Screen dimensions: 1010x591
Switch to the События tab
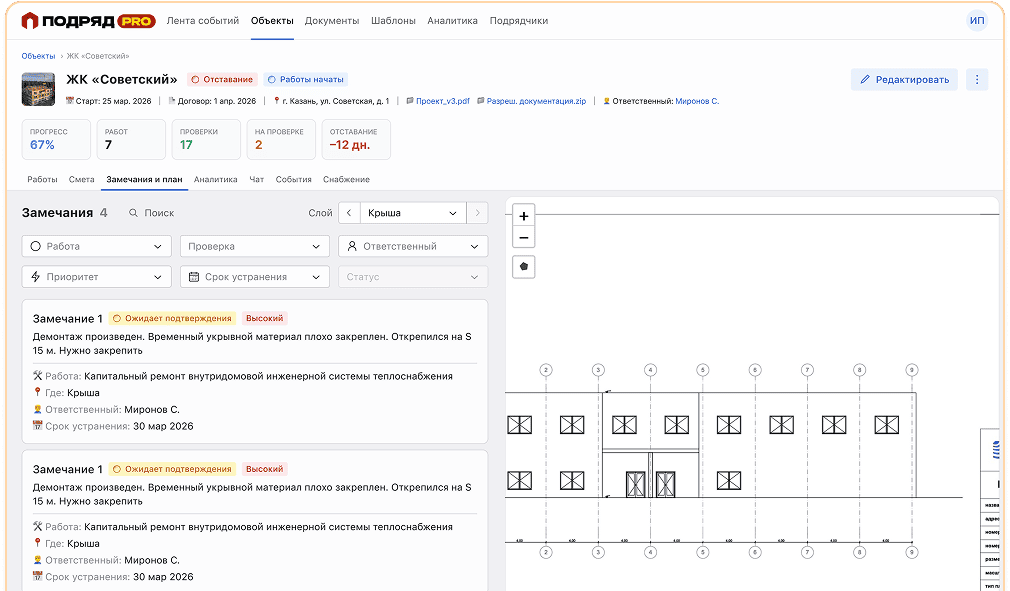[294, 179]
